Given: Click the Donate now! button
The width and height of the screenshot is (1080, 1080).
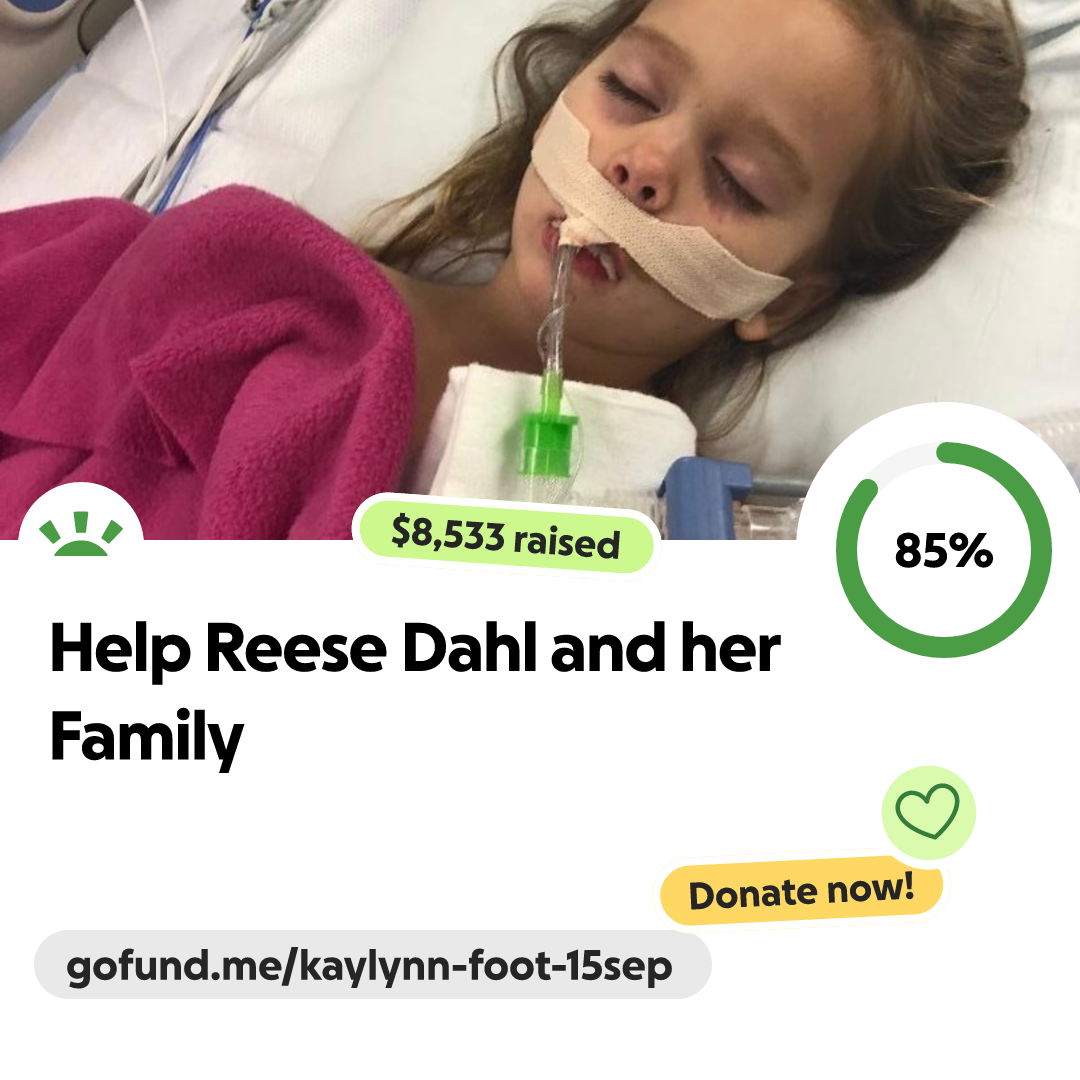Looking at the screenshot, I should click(x=801, y=891).
